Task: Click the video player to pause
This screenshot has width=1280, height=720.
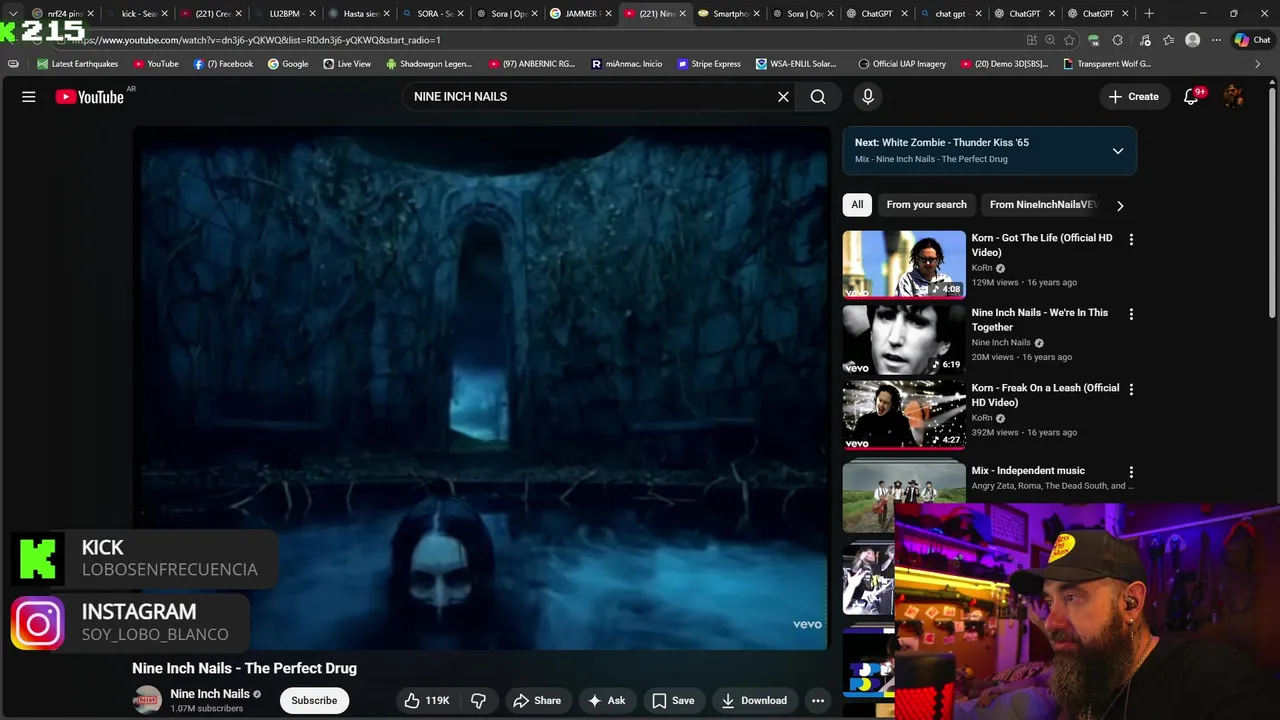Action: coord(481,388)
